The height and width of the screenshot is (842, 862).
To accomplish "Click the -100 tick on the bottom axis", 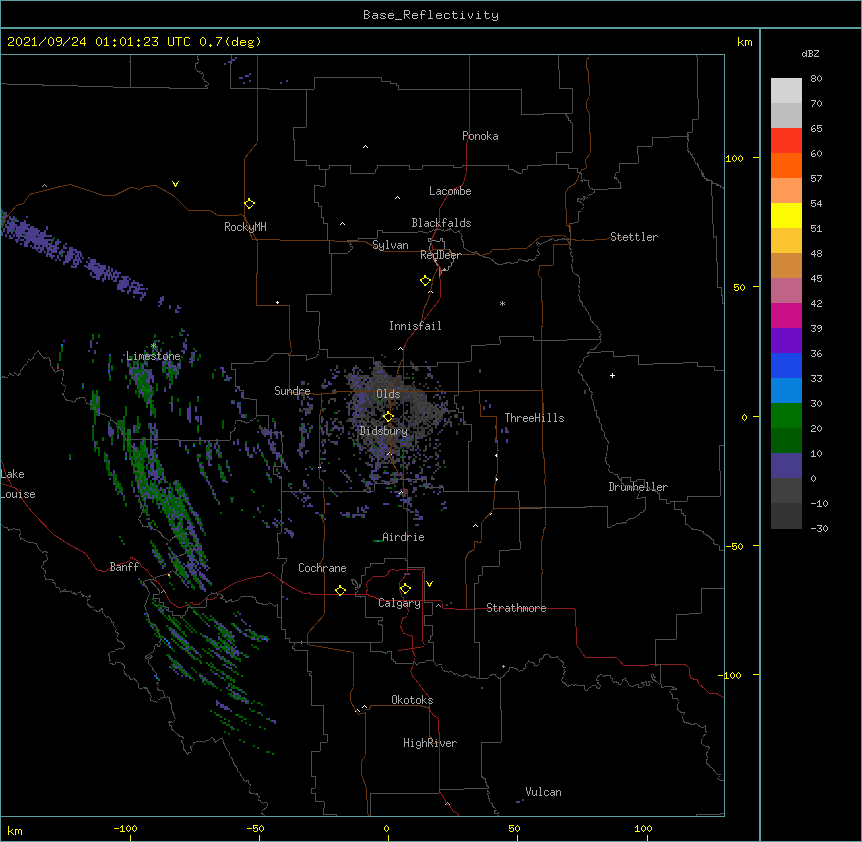I will click(x=125, y=828).
